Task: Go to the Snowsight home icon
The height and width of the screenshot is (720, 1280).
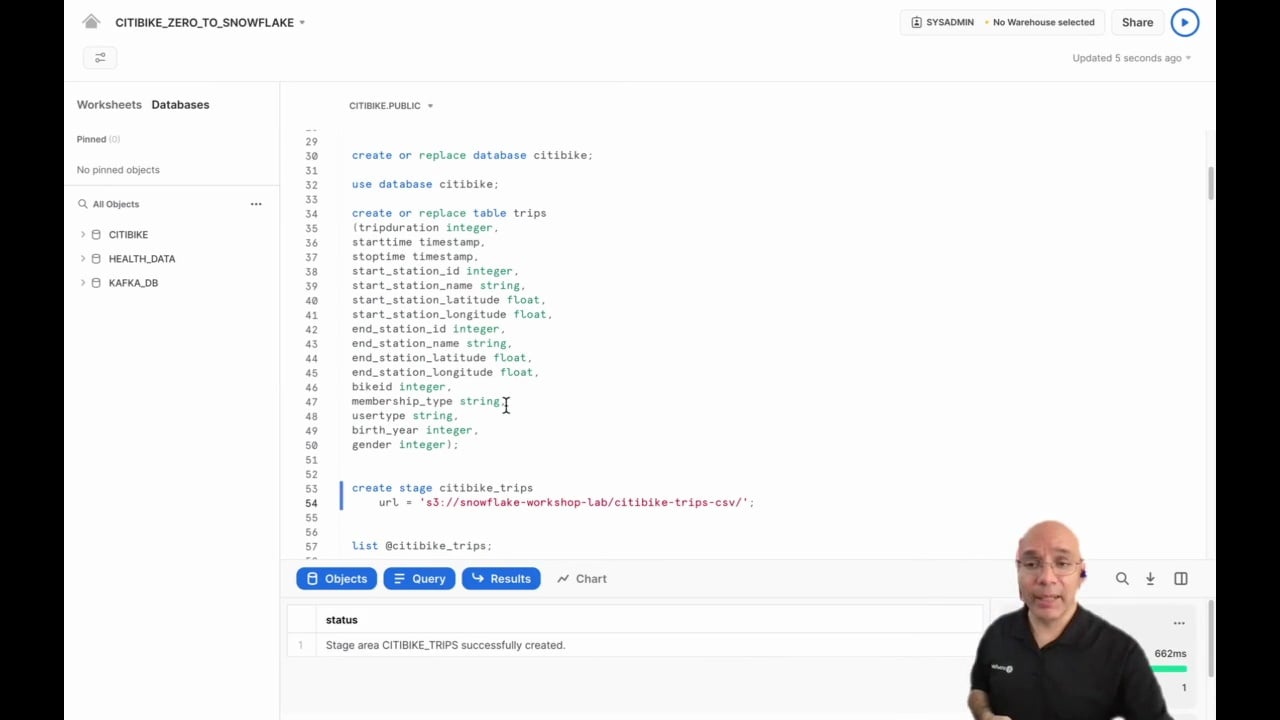Action: pyautogui.click(x=91, y=22)
